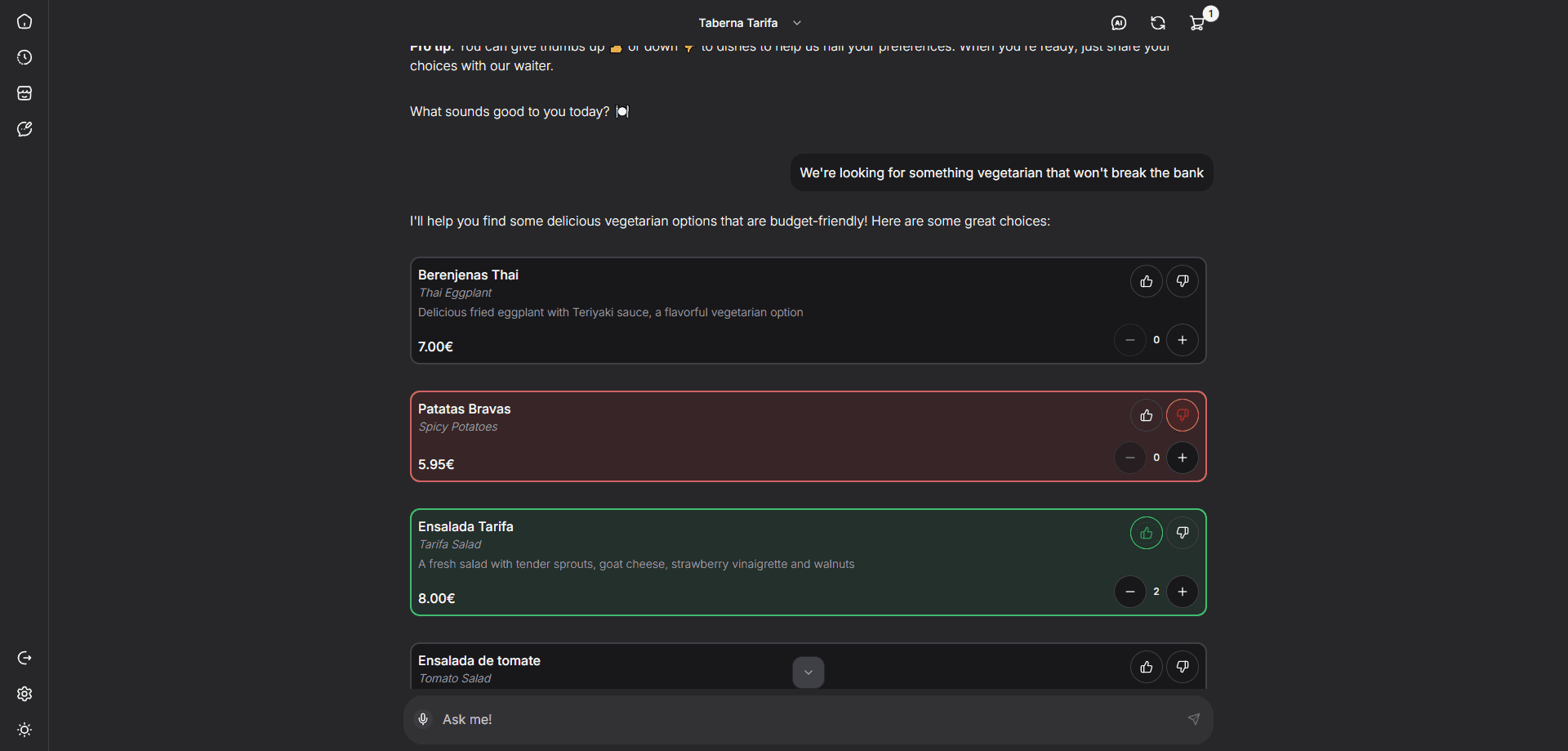The image size is (1568, 751).
Task: Click the microphone voice input icon
Action: [x=423, y=719]
